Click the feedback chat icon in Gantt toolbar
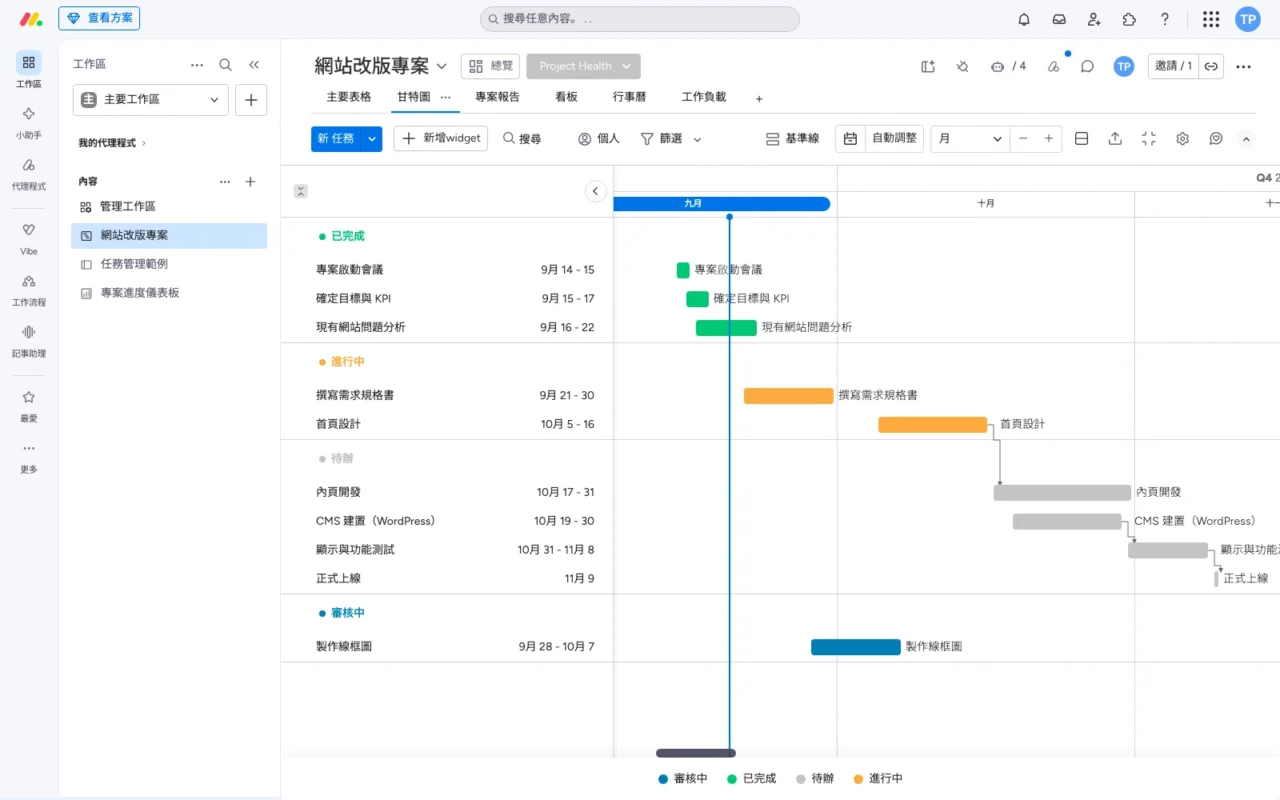The width and height of the screenshot is (1280, 800). 1215,139
